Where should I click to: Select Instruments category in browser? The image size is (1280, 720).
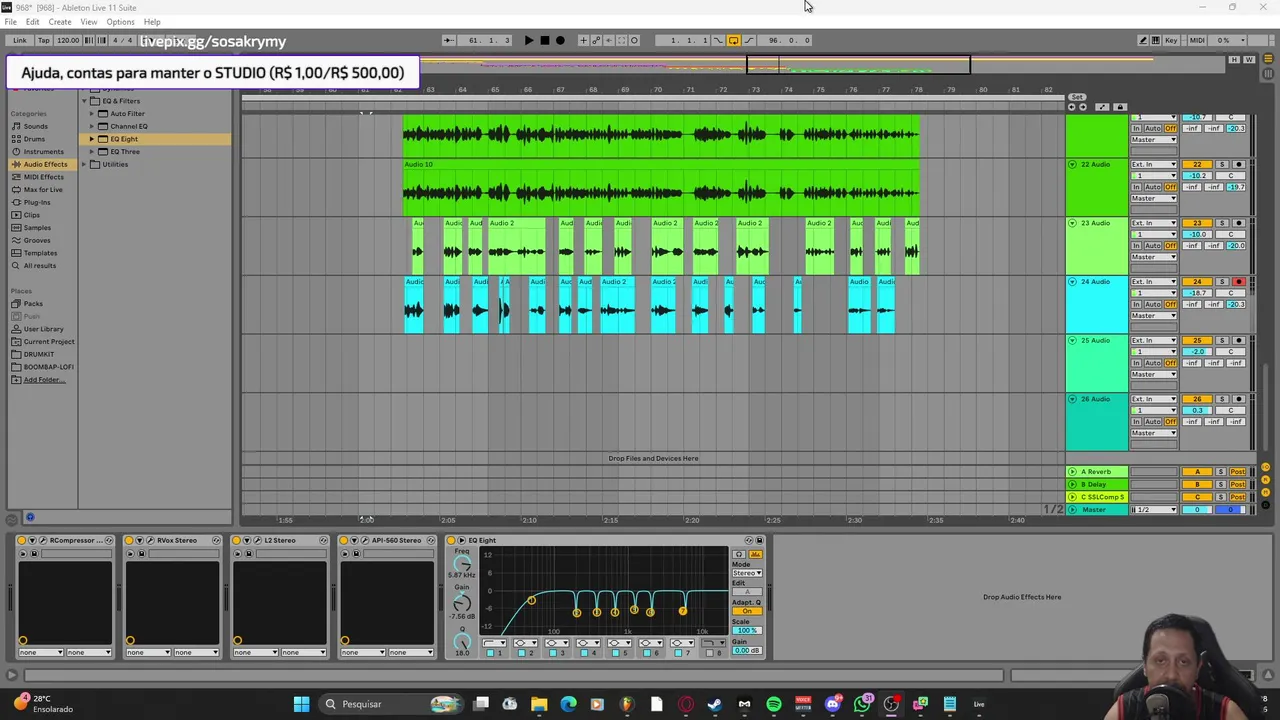click(x=43, y=152)
